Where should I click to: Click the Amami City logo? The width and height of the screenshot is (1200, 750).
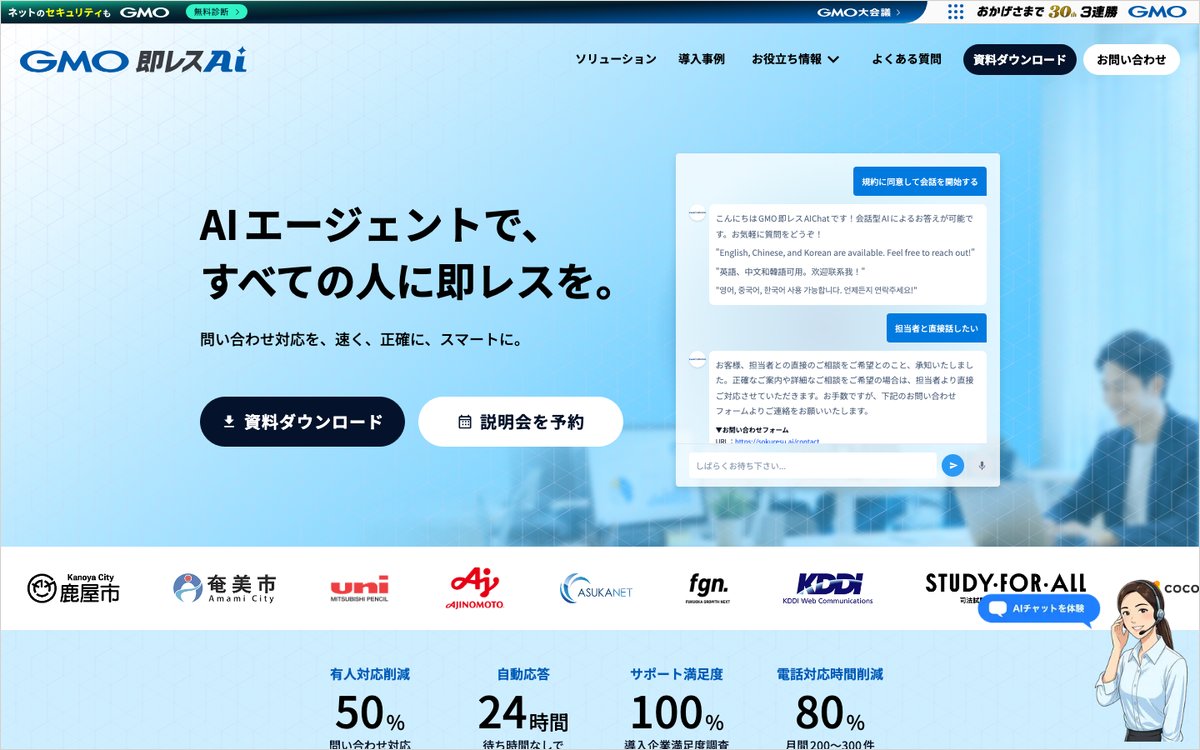[224, 588]
